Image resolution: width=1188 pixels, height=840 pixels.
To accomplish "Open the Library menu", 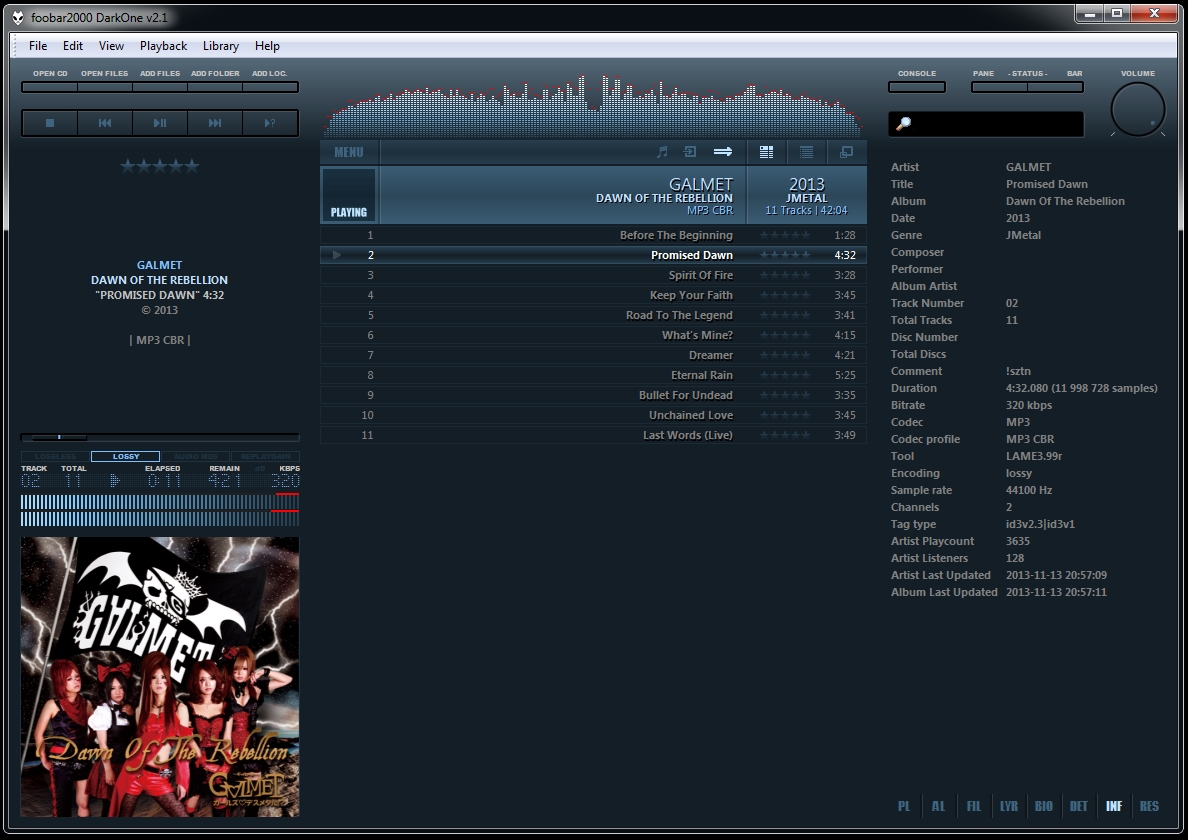I will point(220,45).
